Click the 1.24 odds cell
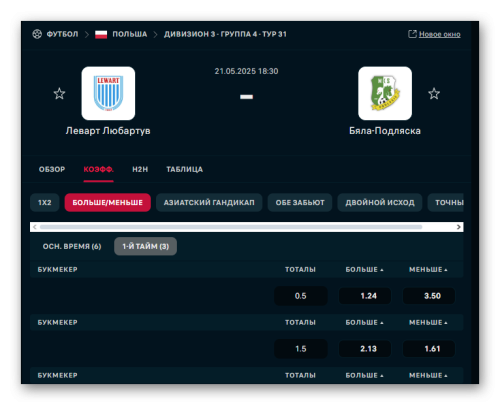Viewport: 500px width, 405px height. coord(365,296)
